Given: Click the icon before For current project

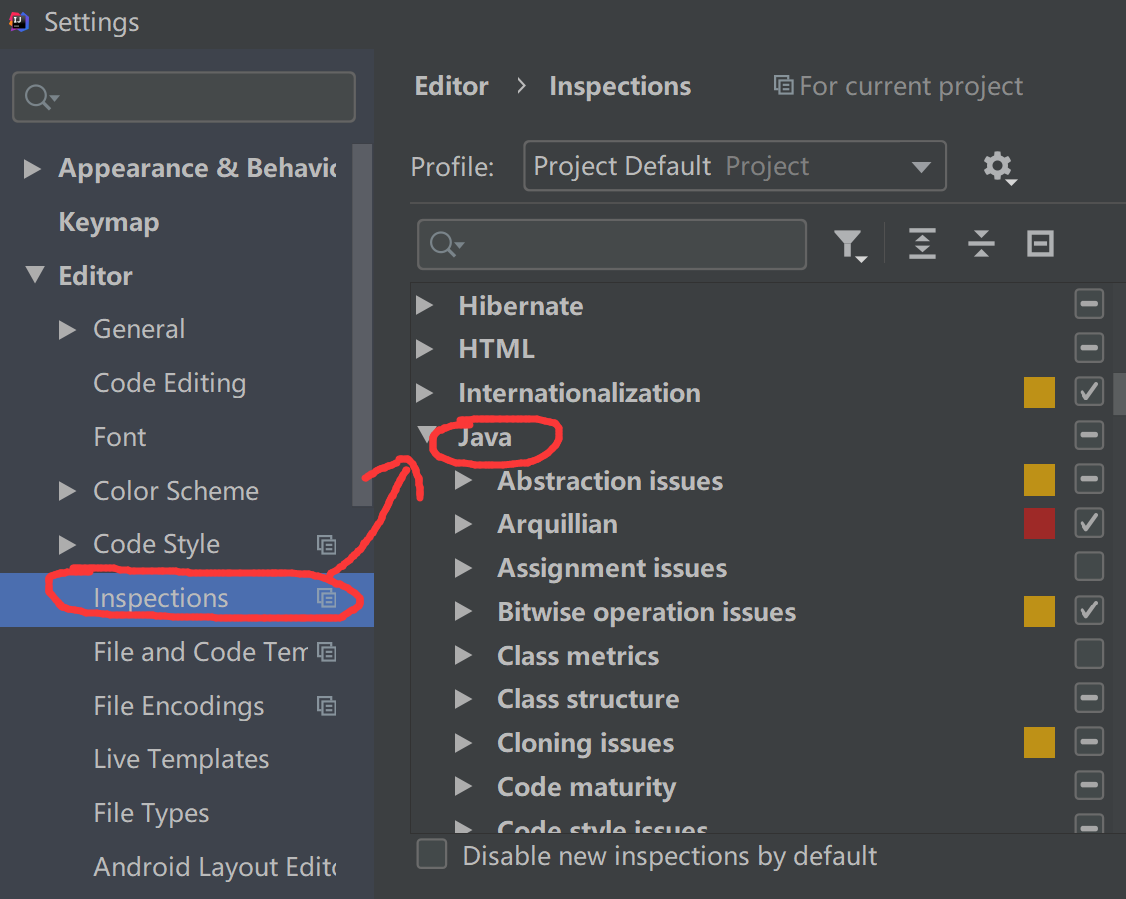Looking at the screenshot, I should click(x=783, y=85).
